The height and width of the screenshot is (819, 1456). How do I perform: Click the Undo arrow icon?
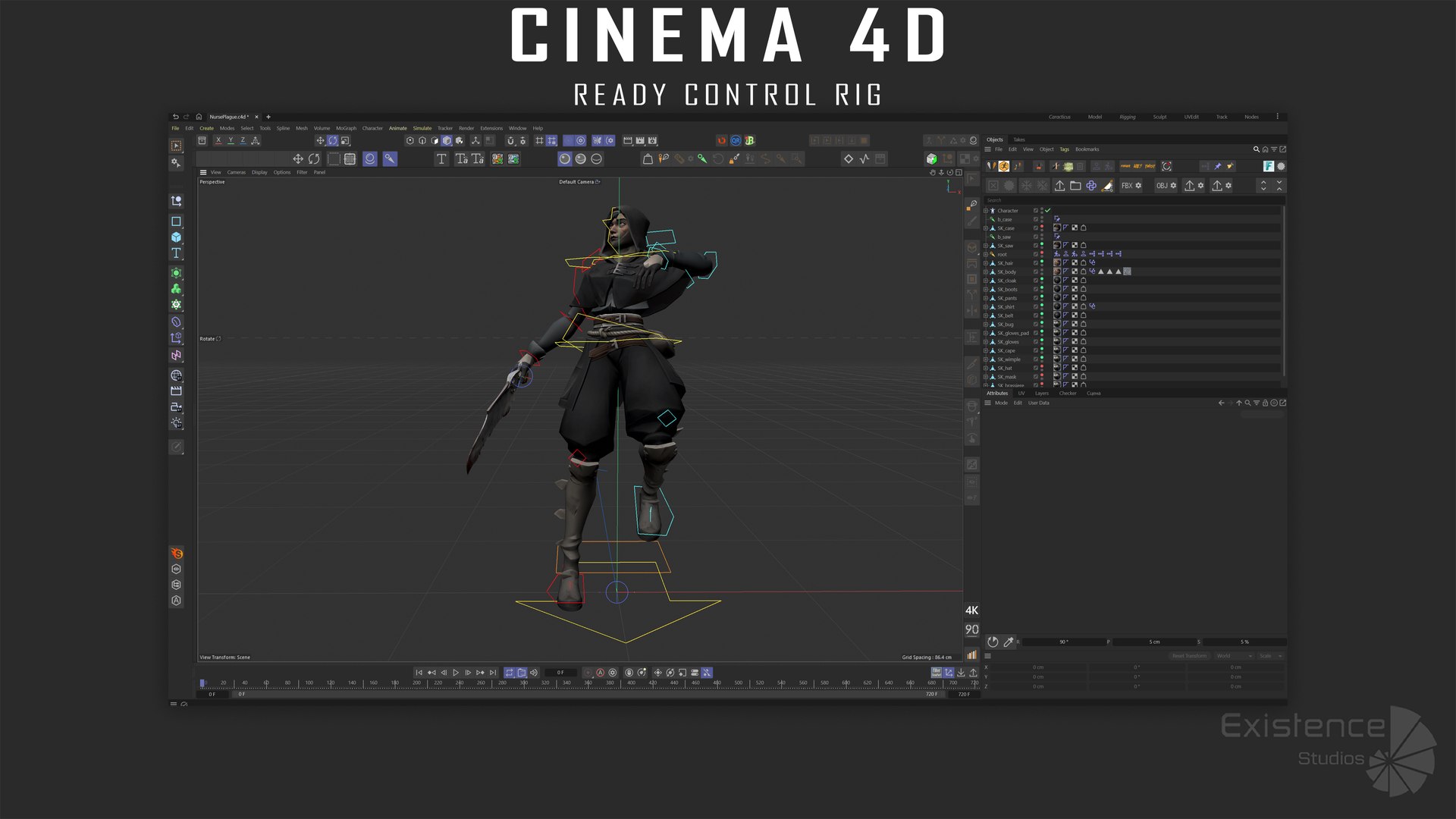(176, 117)
